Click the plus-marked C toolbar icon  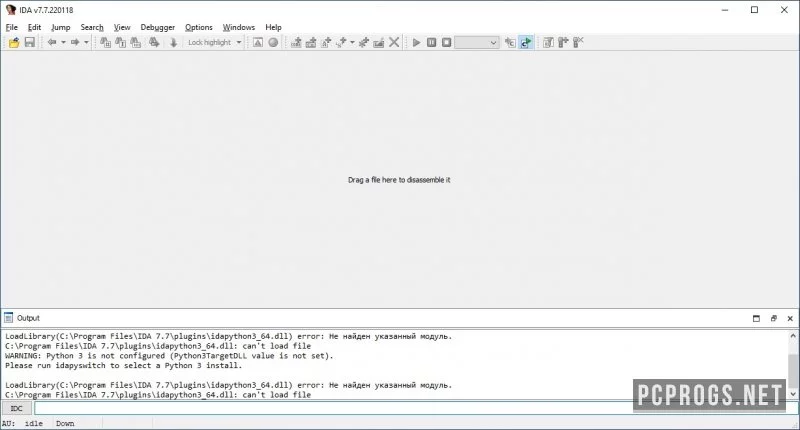click(510, 42)
